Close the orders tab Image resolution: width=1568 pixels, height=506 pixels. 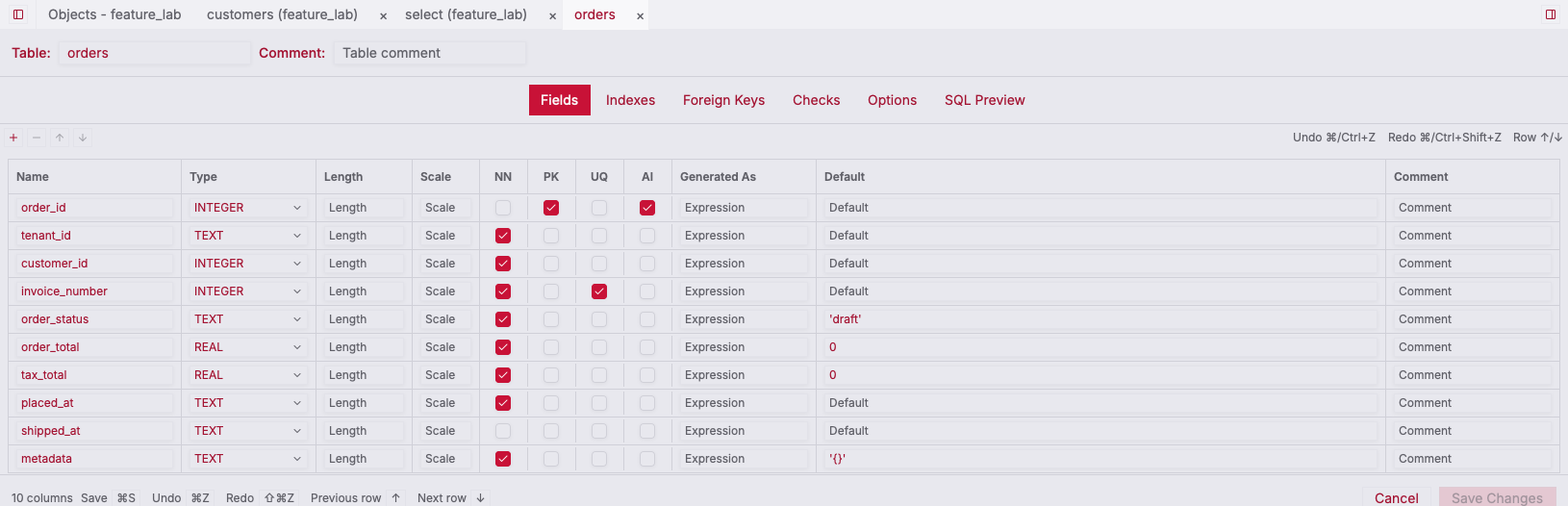click(x=640, y=15)
